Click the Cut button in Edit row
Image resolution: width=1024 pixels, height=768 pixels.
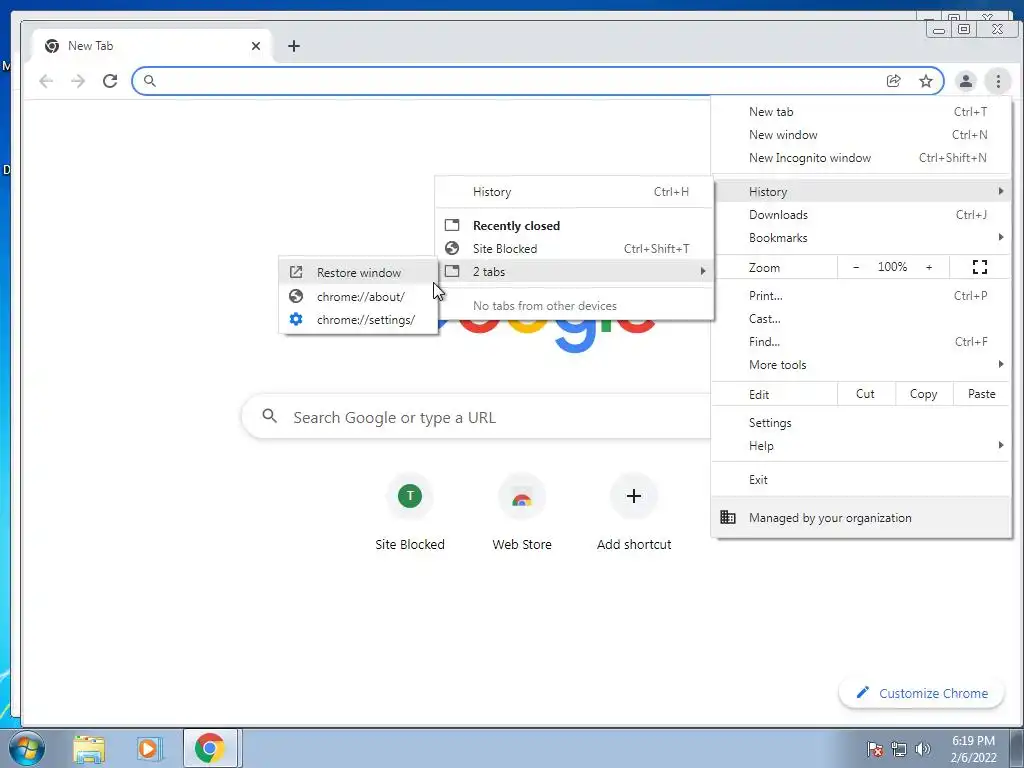[x=865, y=394]
